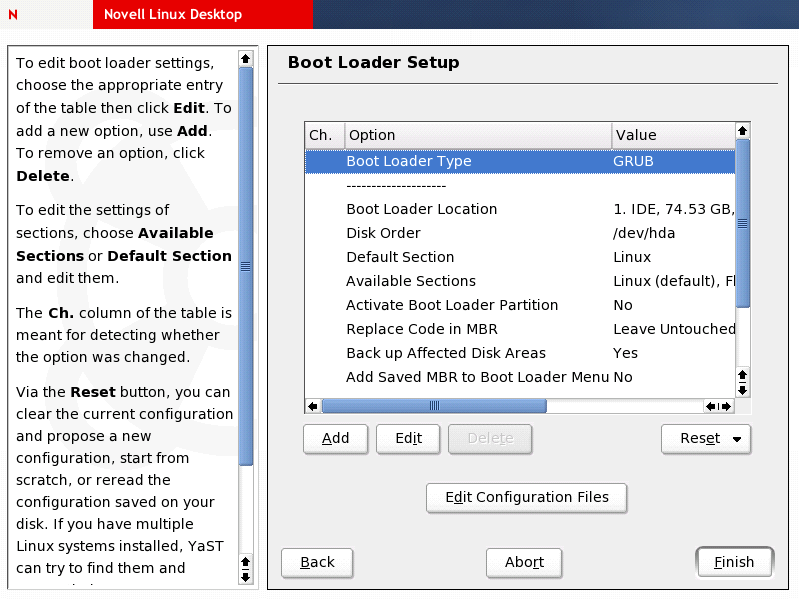Select Activate Boot Loader Partition row
This screenshot has width=799, height=599.
[x=452, y=305]
